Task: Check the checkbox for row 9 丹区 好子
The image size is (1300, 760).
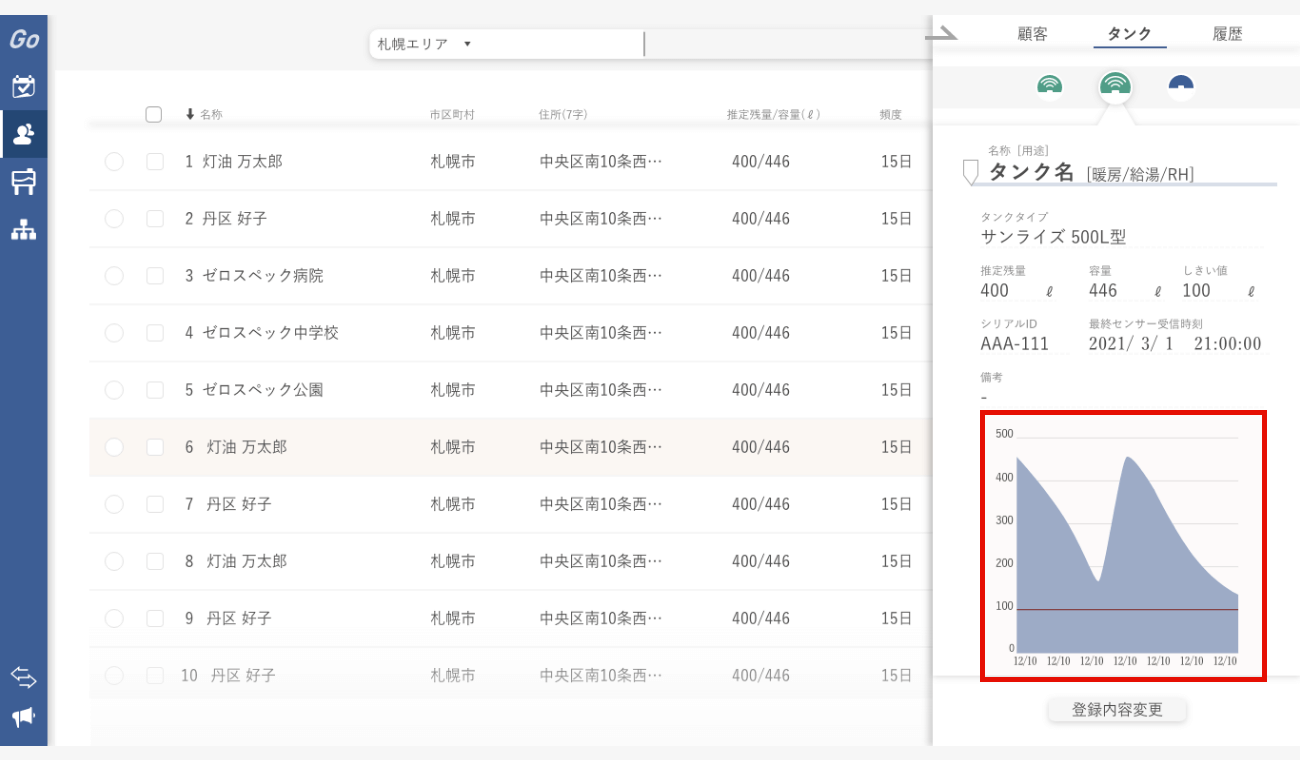Action: coord(155,618)
